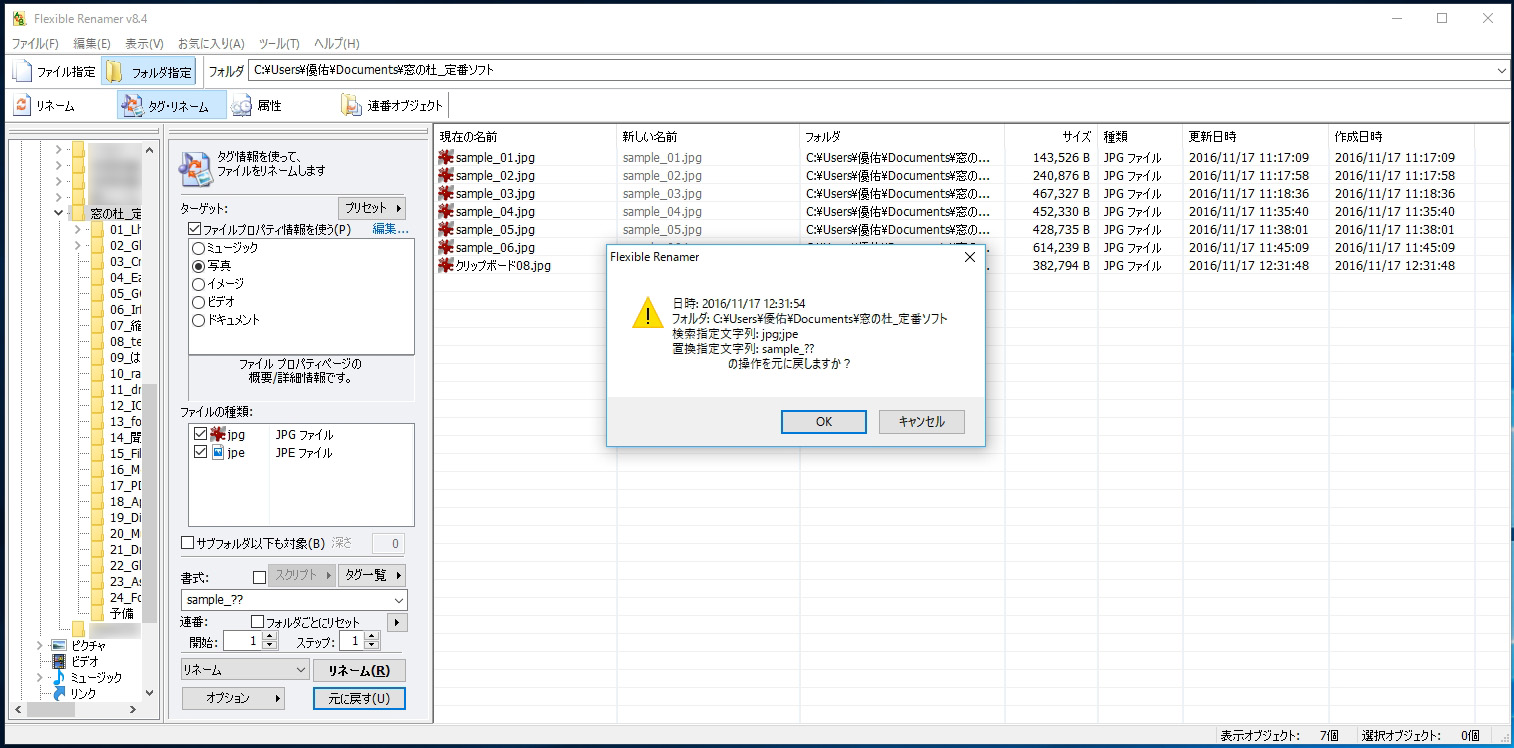Select the 写真 radio button
Screen dimensions: 1514x748
[x=198, y=266]
